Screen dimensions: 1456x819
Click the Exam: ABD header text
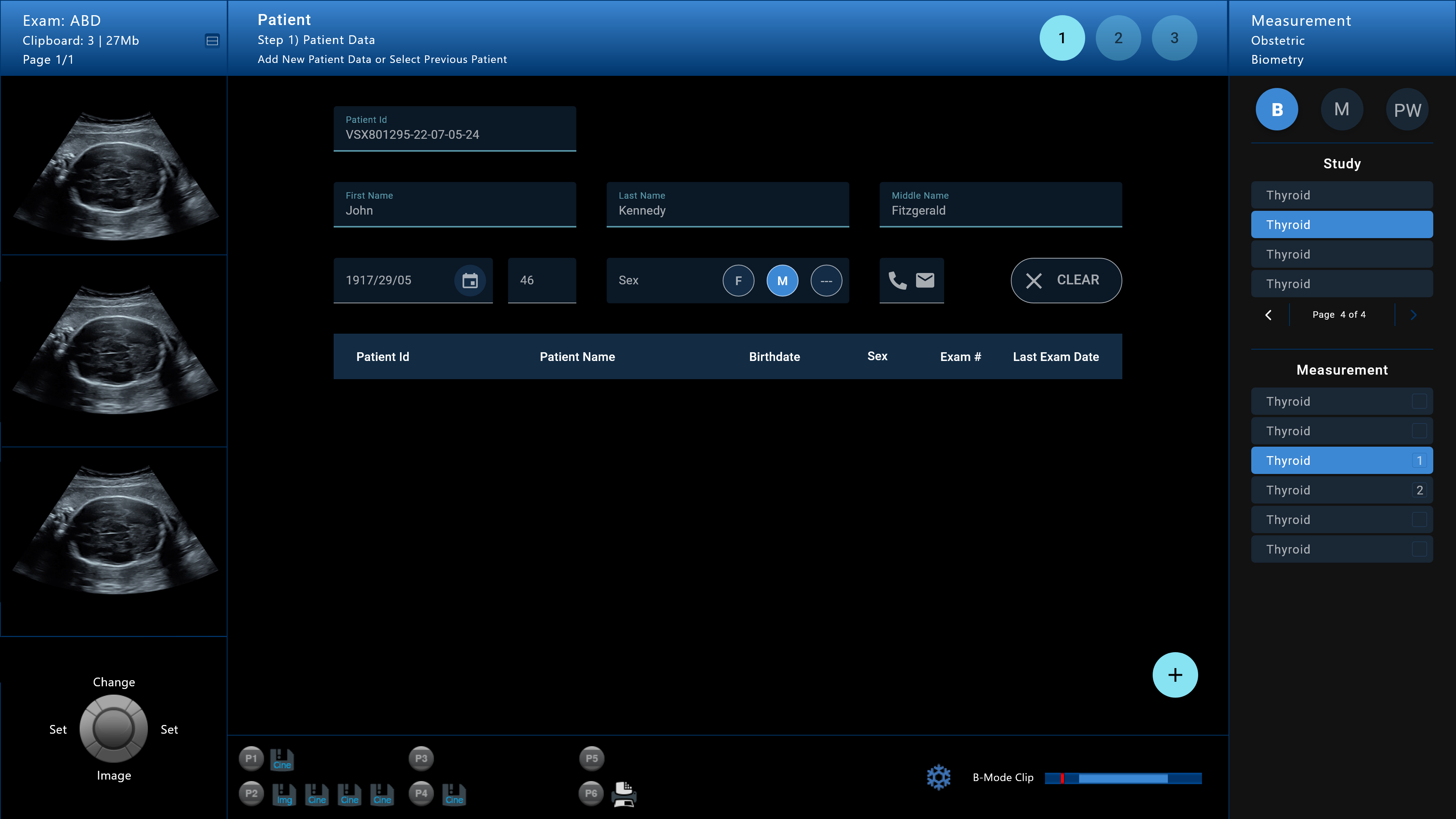[61, 21]
